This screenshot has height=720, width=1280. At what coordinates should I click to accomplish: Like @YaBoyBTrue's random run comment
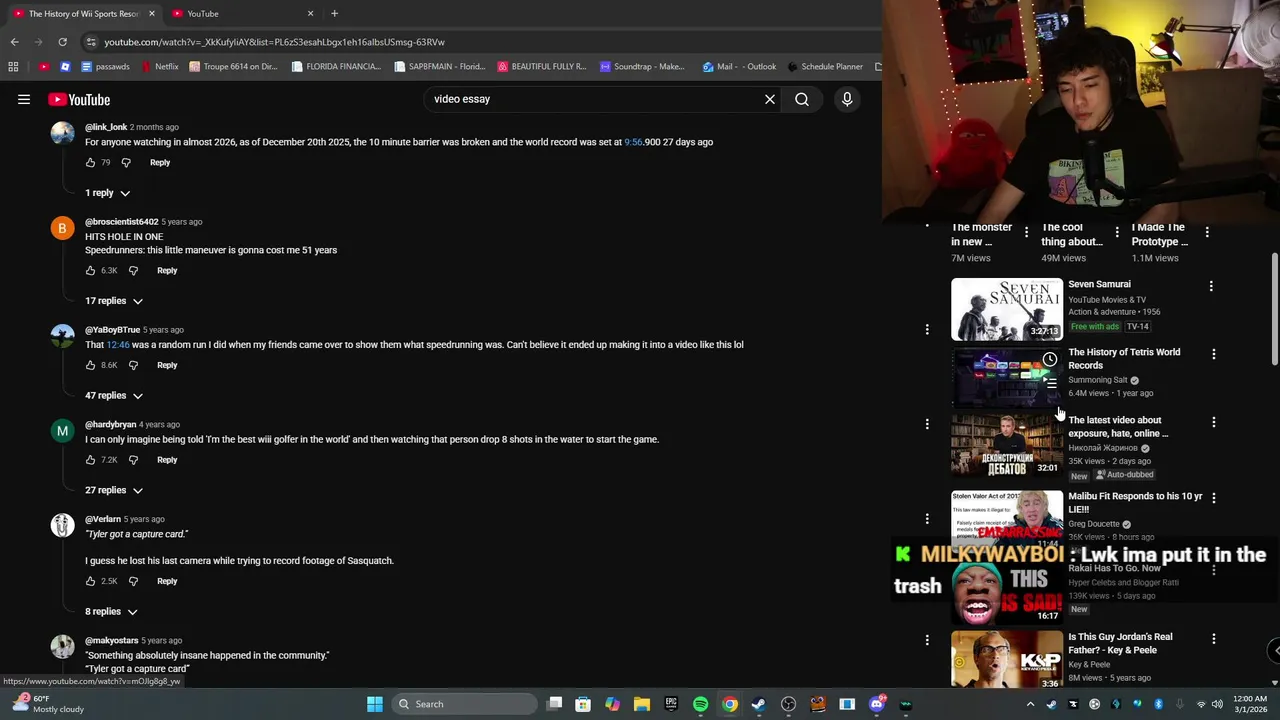click(90, 365)
